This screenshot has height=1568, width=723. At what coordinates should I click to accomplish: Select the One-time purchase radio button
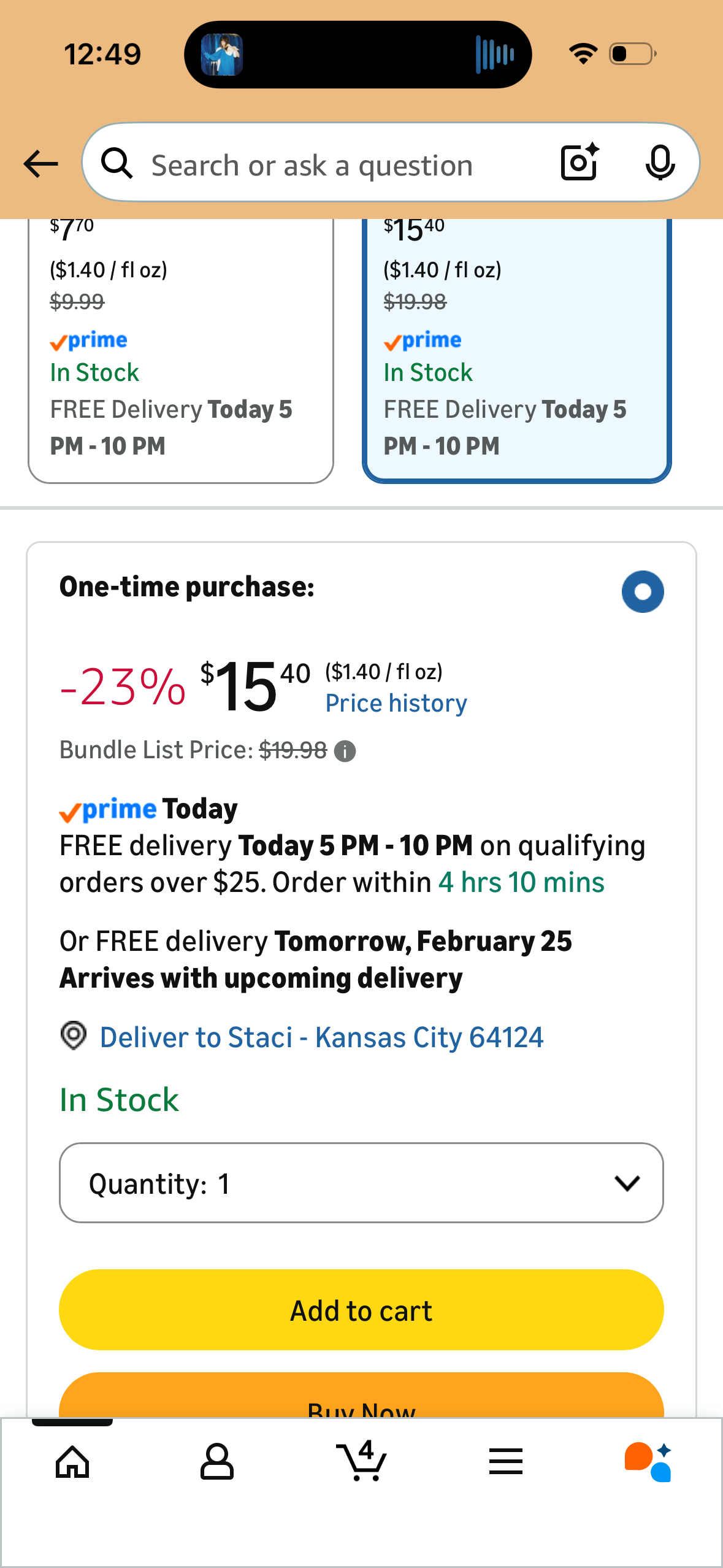(642, 591)
